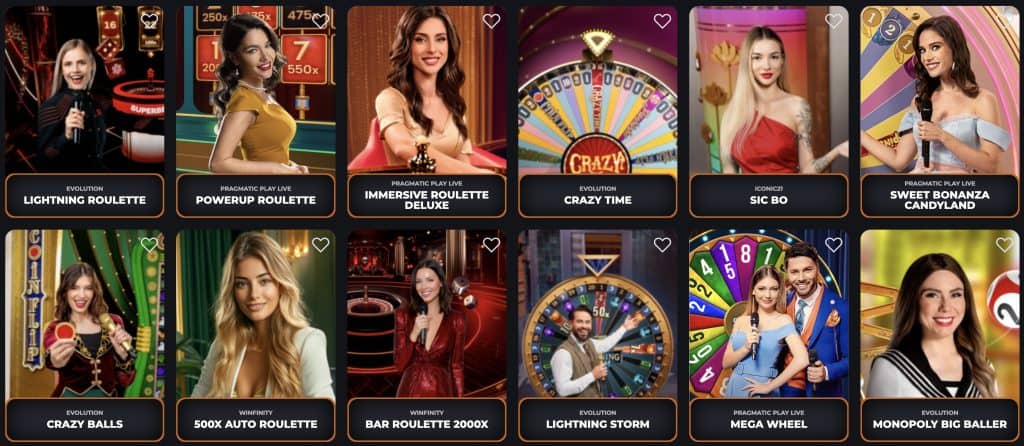Heart the Sweet Bonanza Candyland card
Viewport: 1024px width, 446px height.
point(1004,21)
